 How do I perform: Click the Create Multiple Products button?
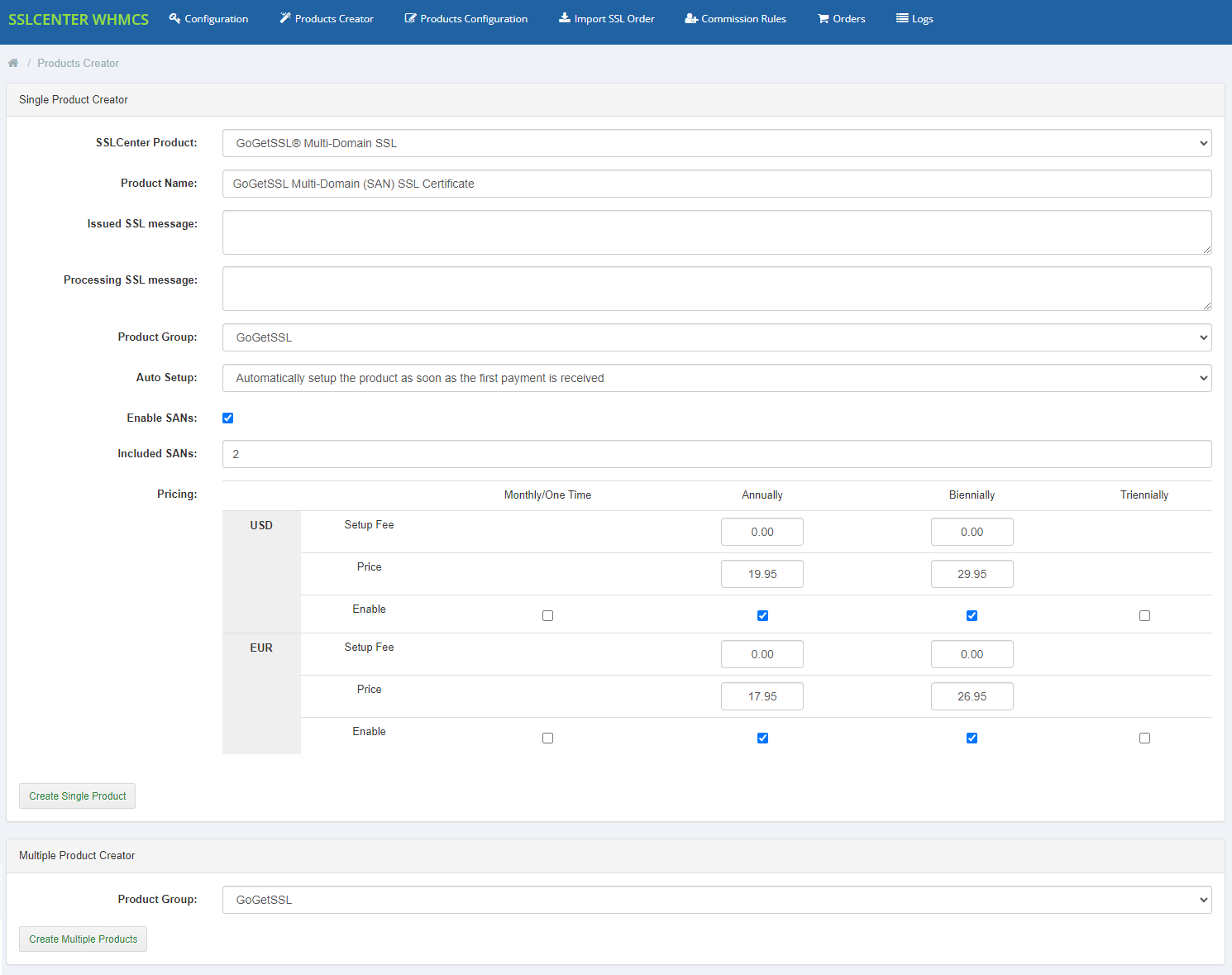click(83, 939)
